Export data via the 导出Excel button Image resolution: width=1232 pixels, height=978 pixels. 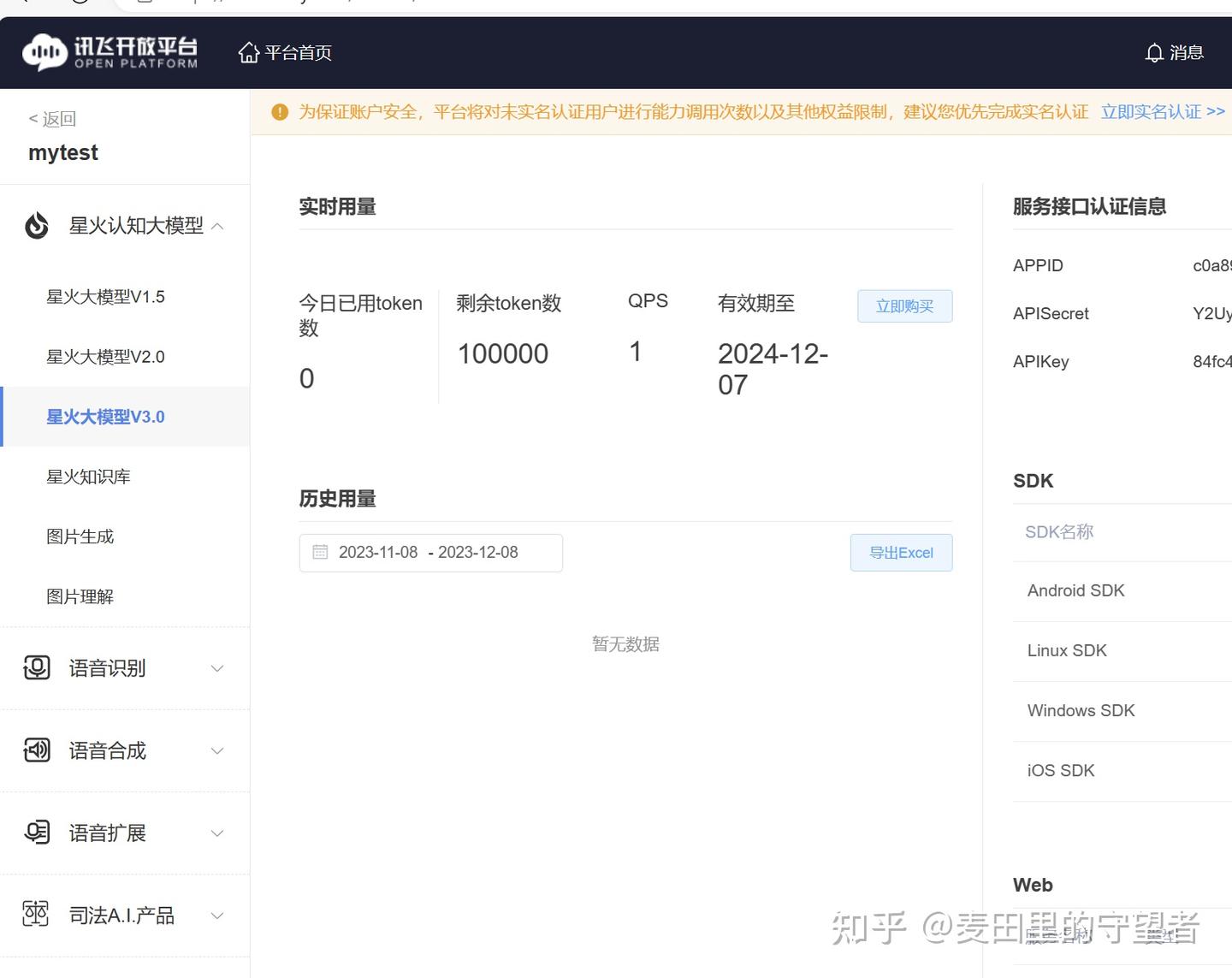coord(901,552)
